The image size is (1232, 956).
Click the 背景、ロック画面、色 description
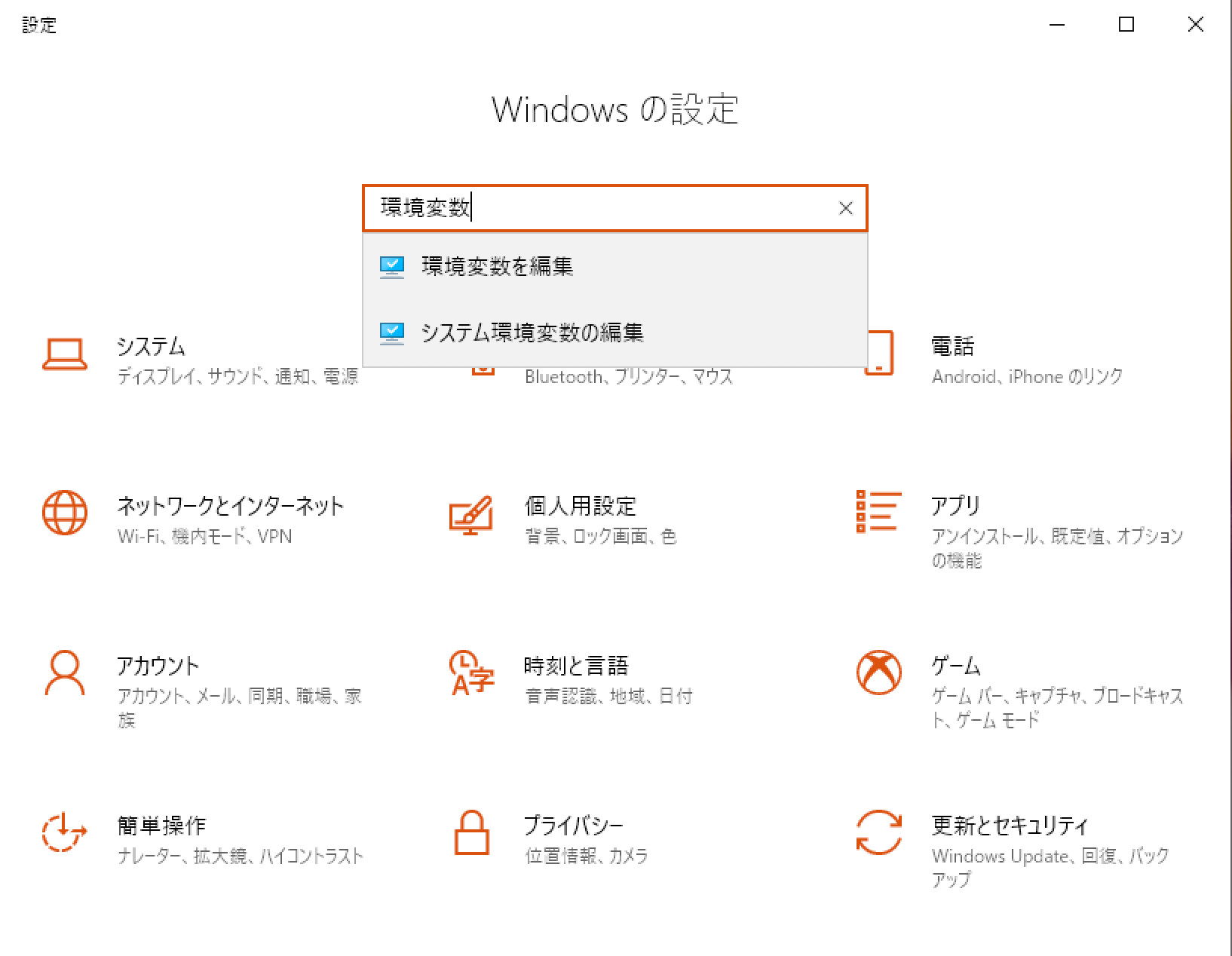[601, 536]
